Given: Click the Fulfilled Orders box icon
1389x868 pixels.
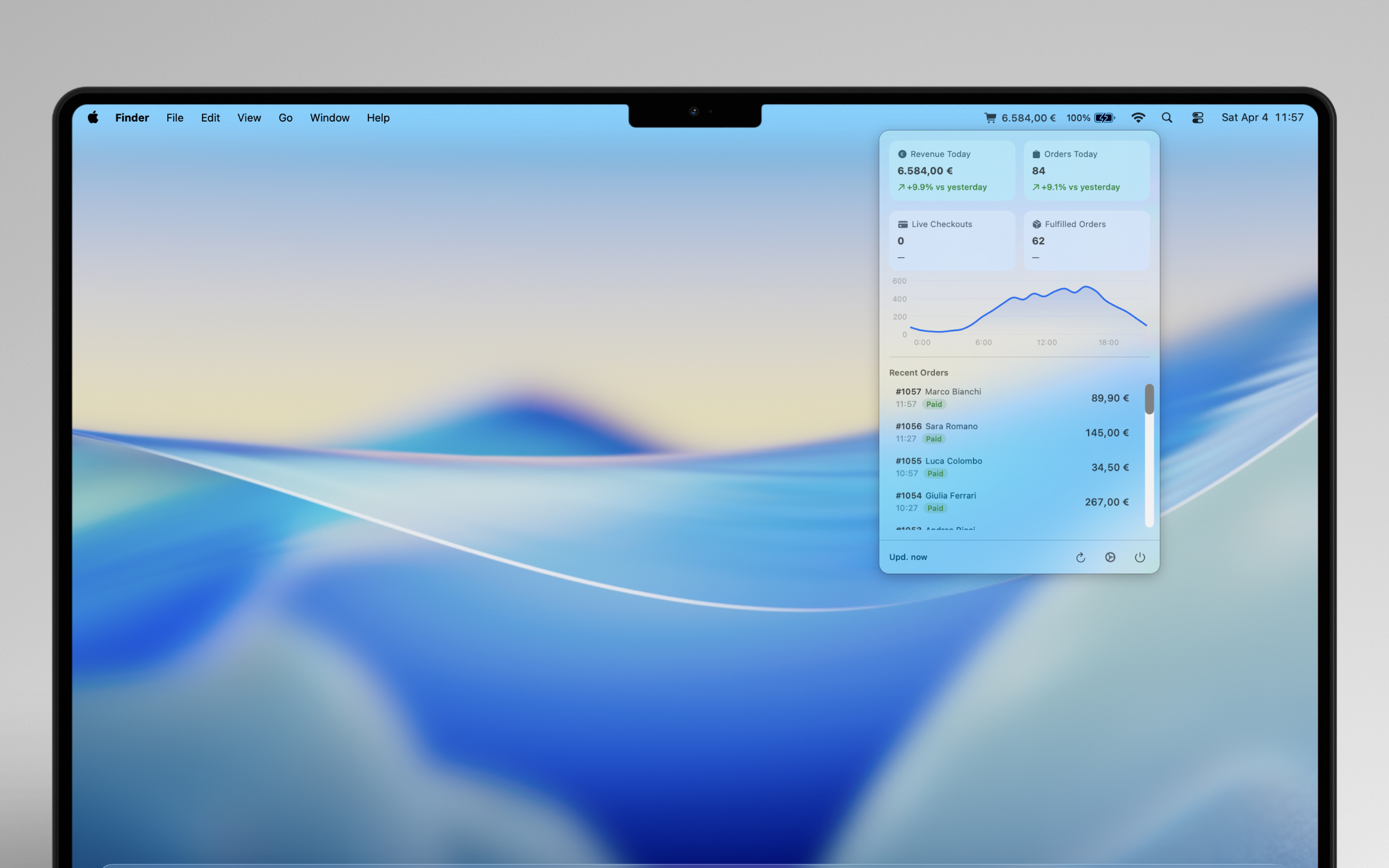Looking at the screenshot, I should [1037, 224].
